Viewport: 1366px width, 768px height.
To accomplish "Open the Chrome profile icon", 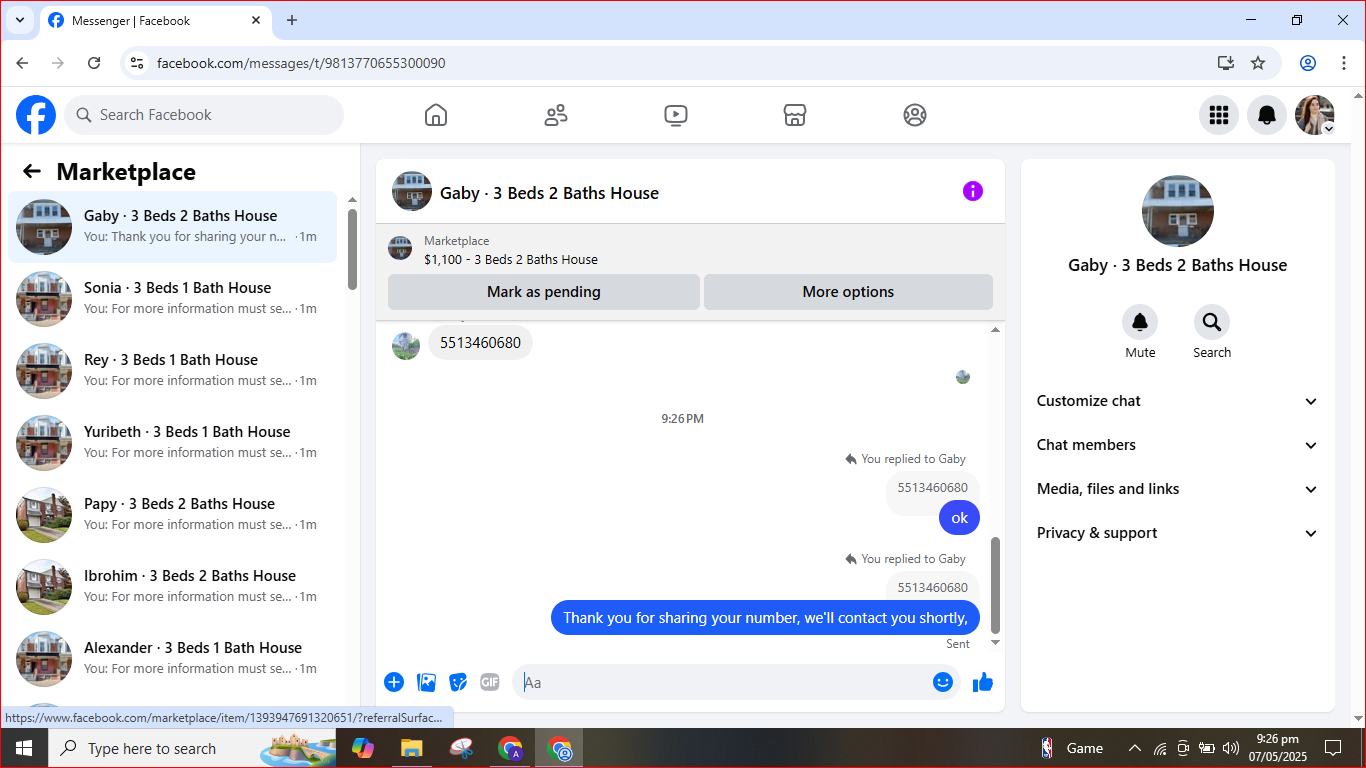I will [1308, 63].
